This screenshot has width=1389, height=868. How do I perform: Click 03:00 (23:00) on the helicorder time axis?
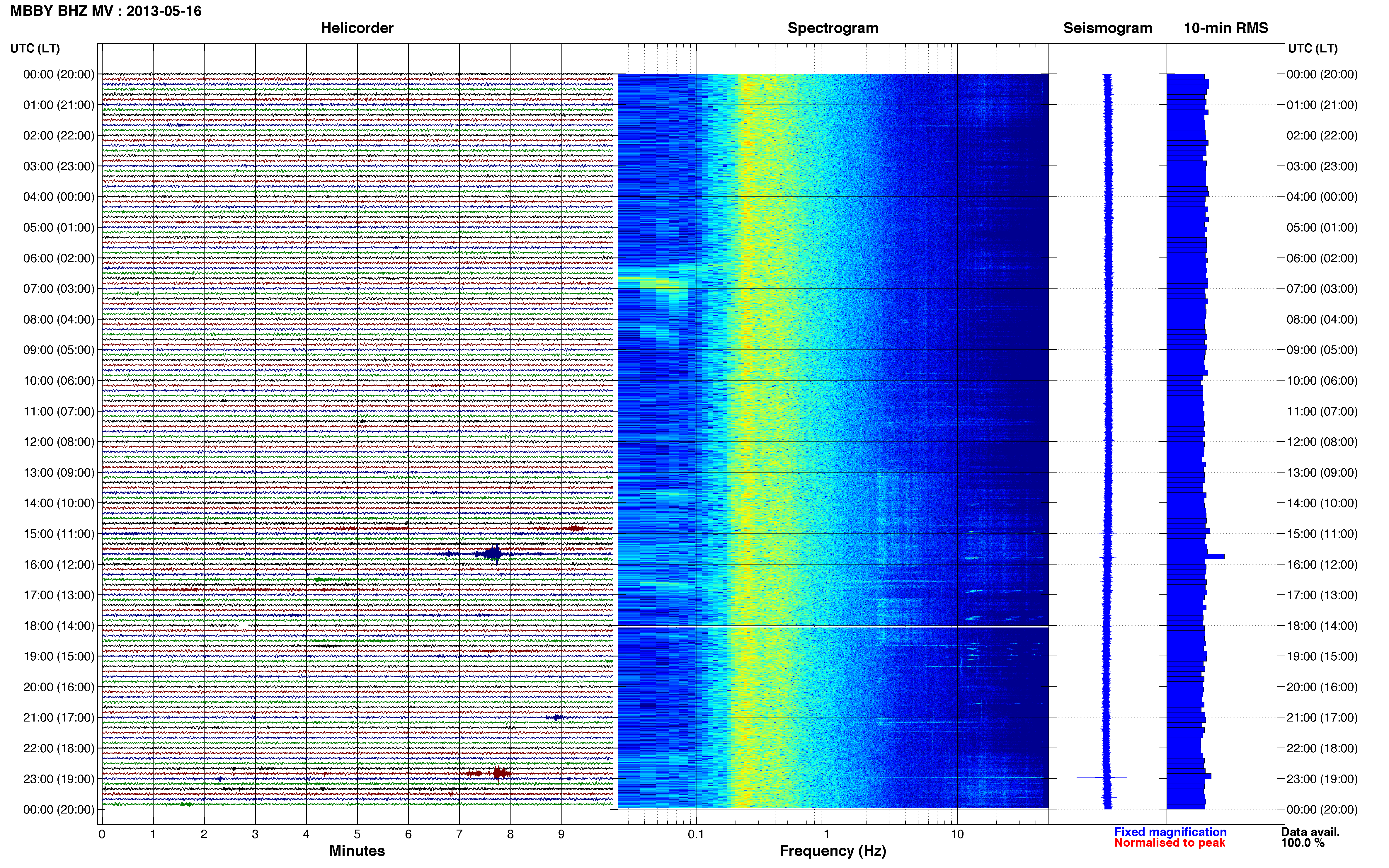tap(59, 166)
